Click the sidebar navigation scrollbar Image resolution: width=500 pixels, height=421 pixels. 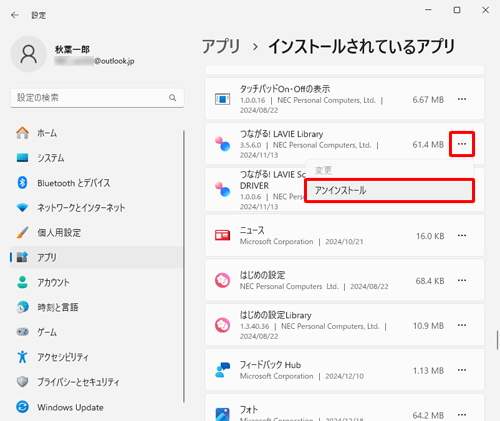click(184, 267)
